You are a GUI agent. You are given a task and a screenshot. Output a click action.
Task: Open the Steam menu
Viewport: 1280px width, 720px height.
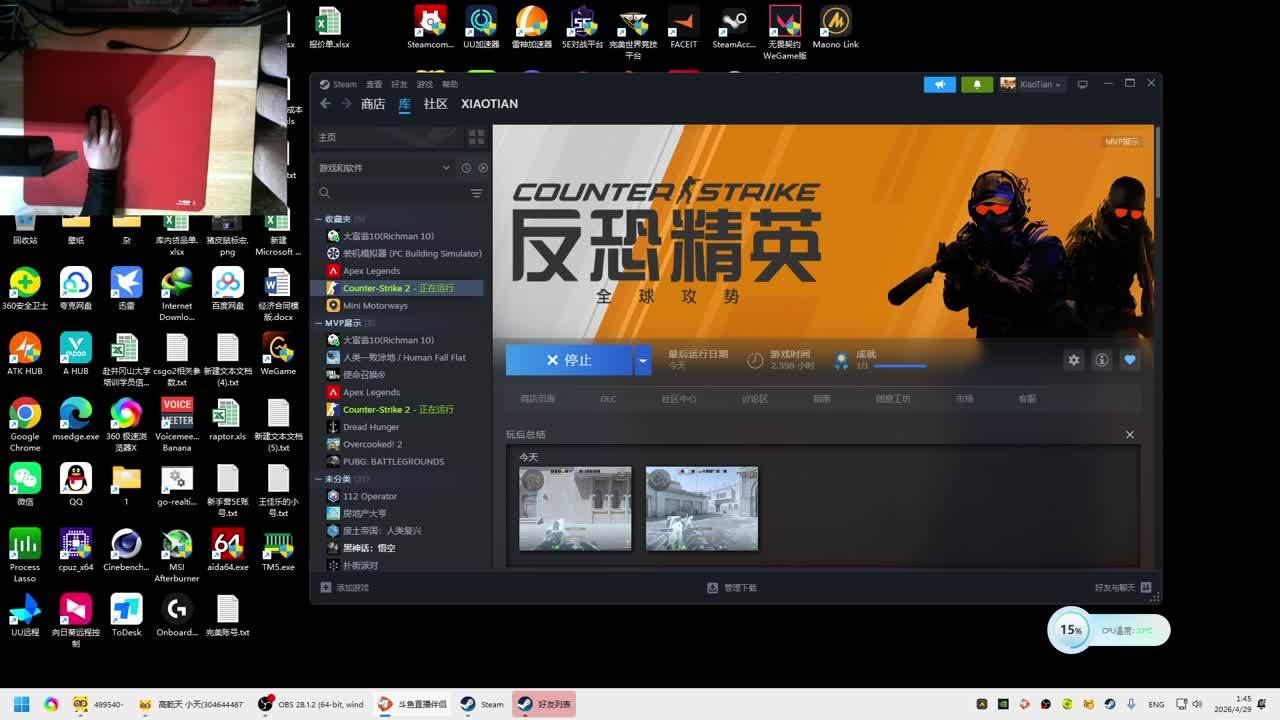(x=339, y=84)
